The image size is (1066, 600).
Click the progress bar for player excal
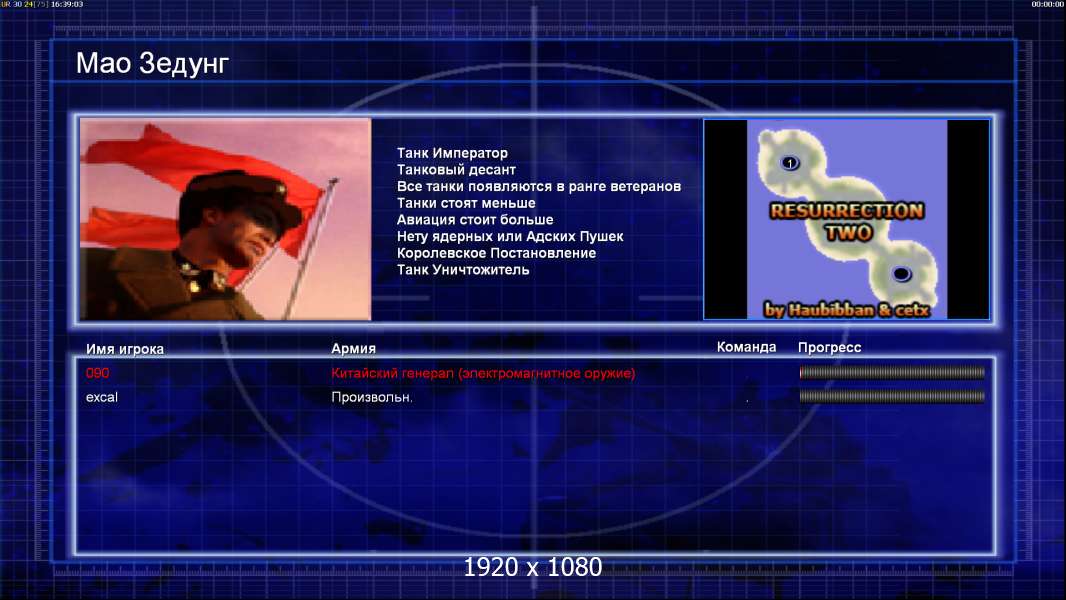coord(892,396)
